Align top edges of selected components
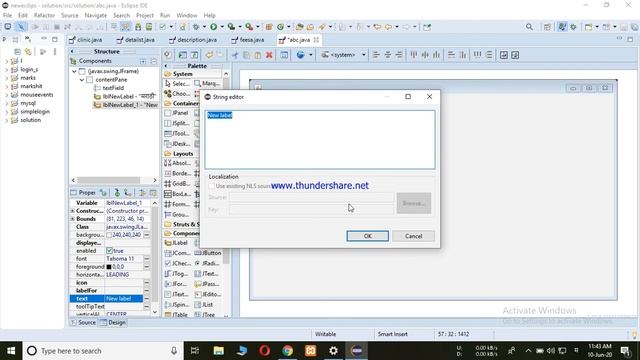640x360 pixels. click(x=414, y=55)
